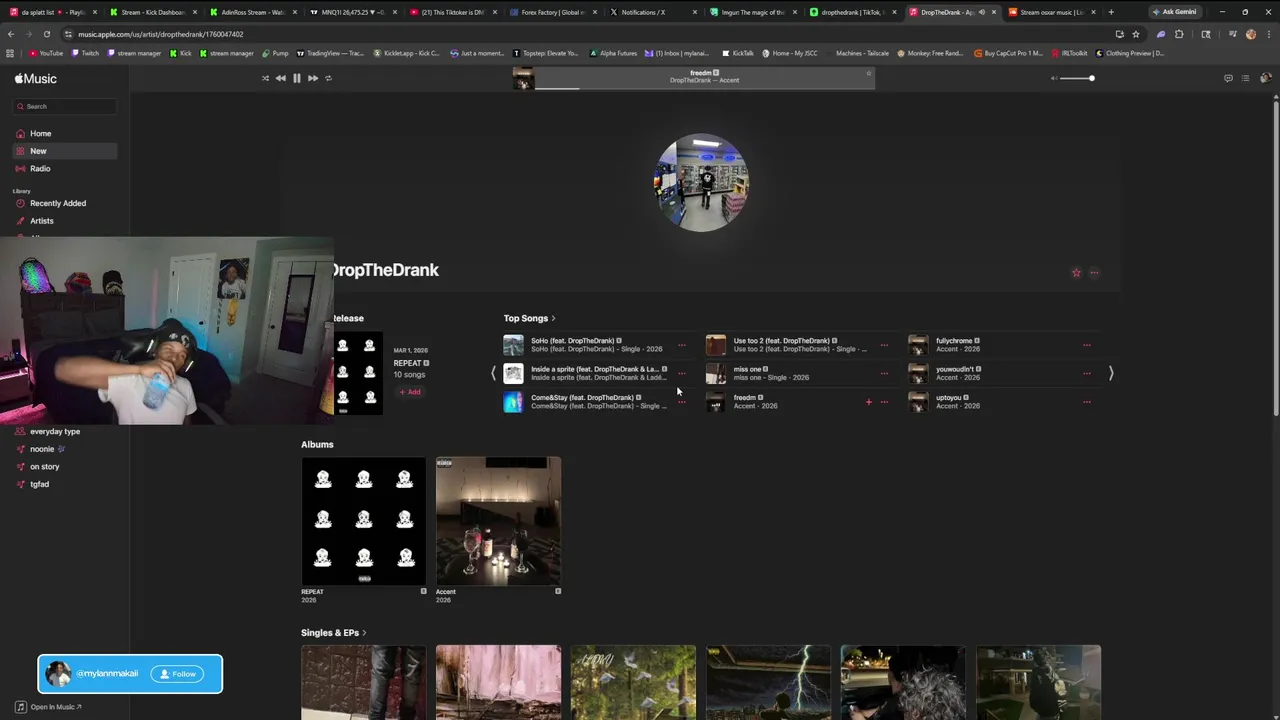
Task: Favorite the artist with the star icon
Action: [1076, 272]
